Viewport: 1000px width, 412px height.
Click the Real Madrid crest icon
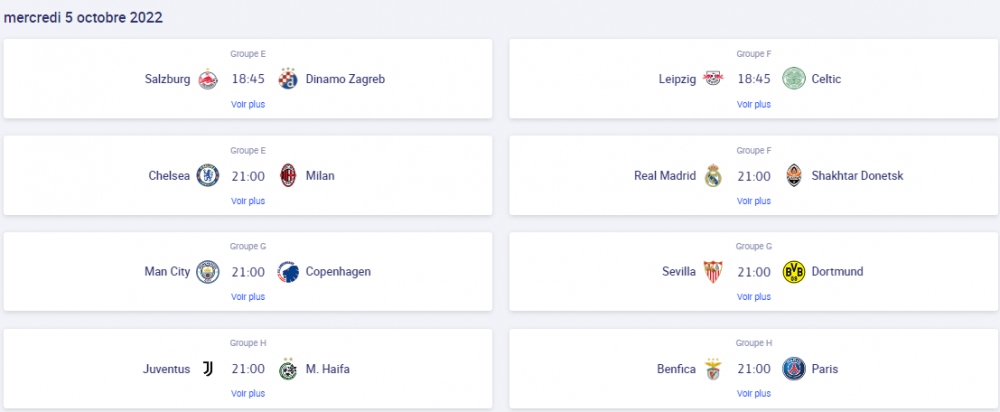713,176
